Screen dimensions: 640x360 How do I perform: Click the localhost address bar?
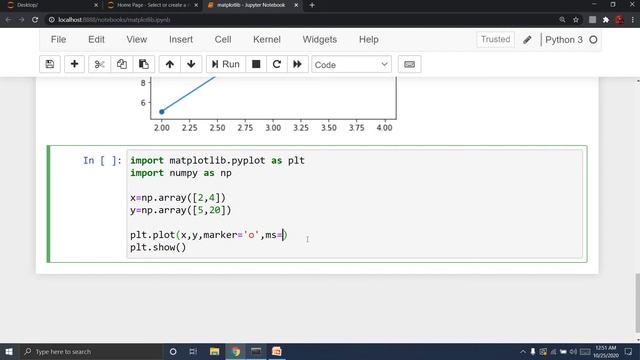(x=302, y=20)
